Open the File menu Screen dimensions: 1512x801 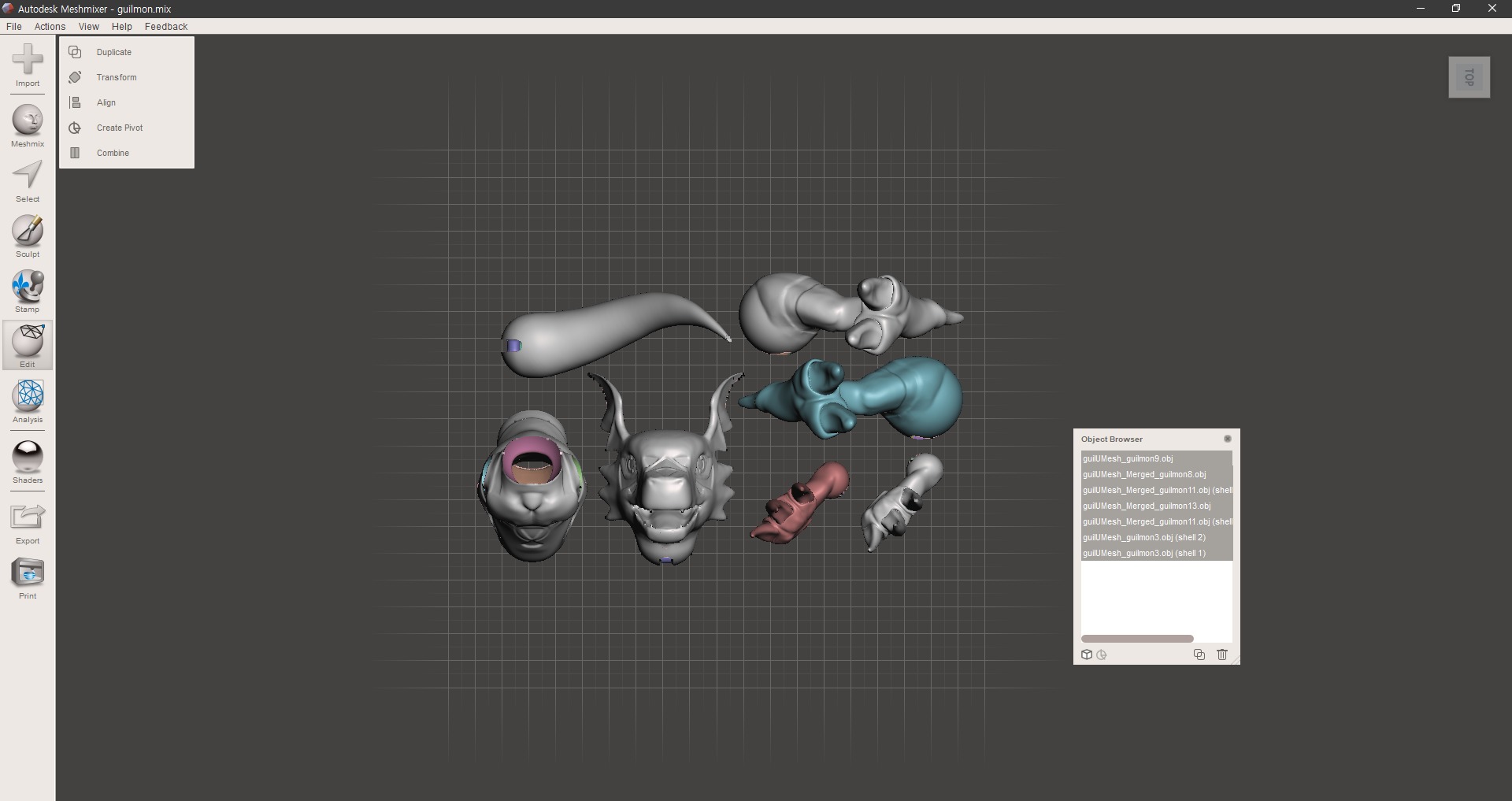point(14,26)
